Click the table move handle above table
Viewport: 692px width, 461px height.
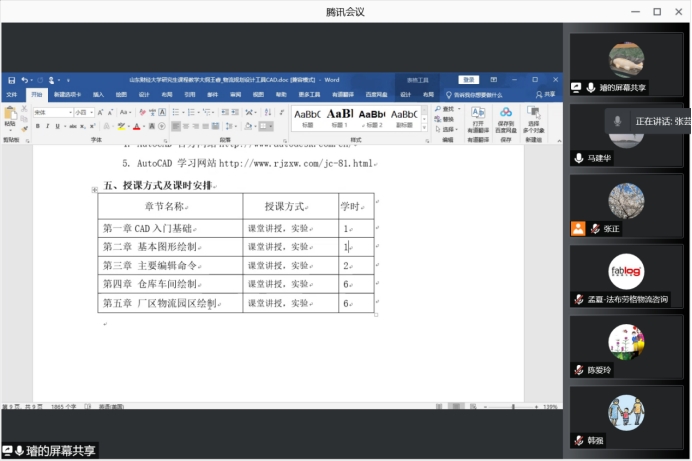point(95,189)
